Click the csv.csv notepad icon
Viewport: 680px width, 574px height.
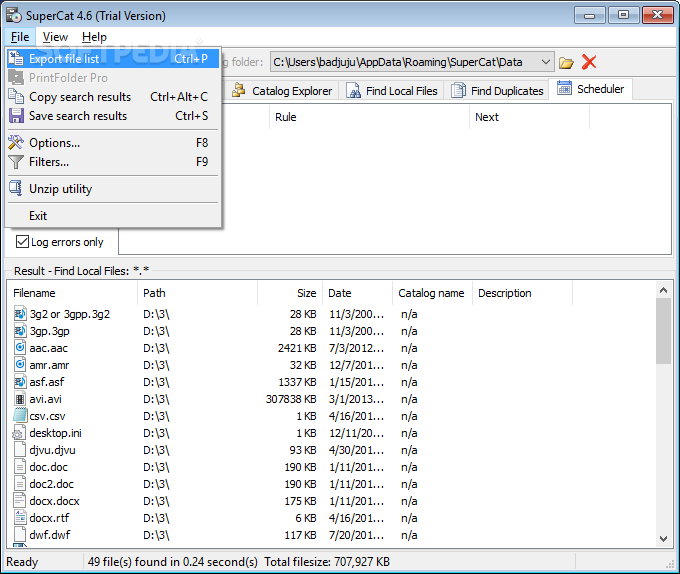click(20, 415)
